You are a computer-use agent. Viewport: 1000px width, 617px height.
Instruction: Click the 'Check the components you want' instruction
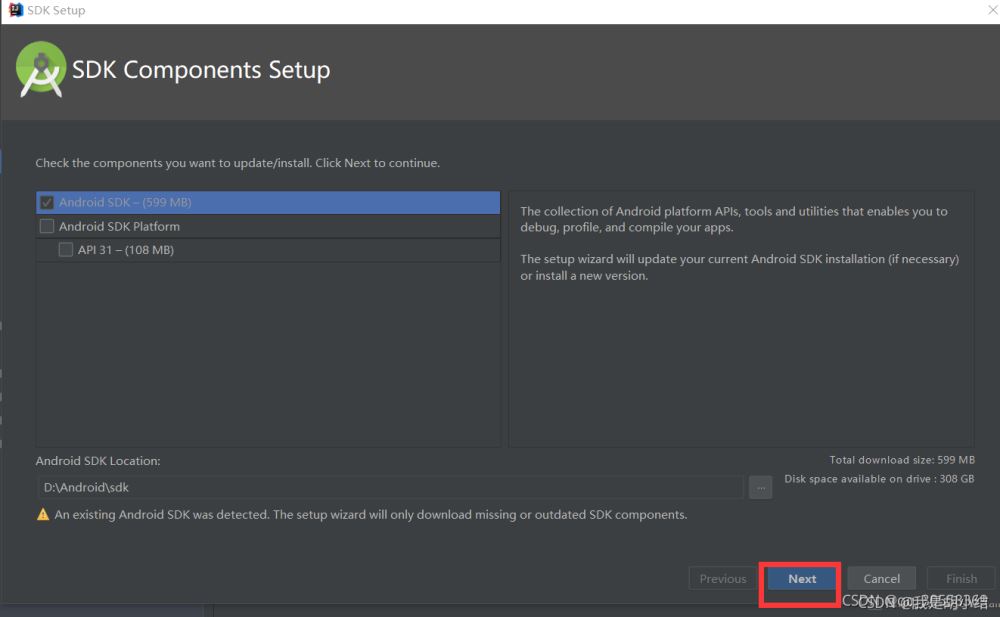click(x=237, y=163)
